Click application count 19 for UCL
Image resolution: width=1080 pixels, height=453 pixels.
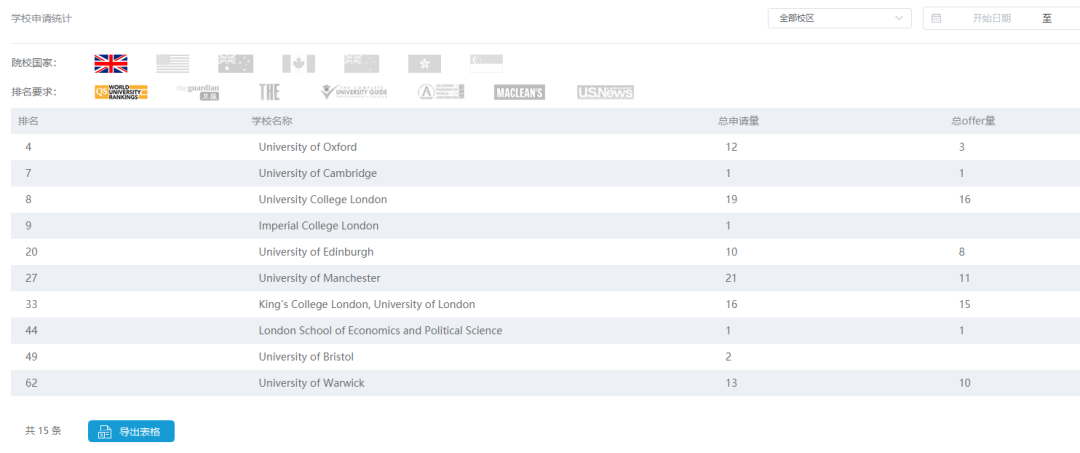coord(731,200)
